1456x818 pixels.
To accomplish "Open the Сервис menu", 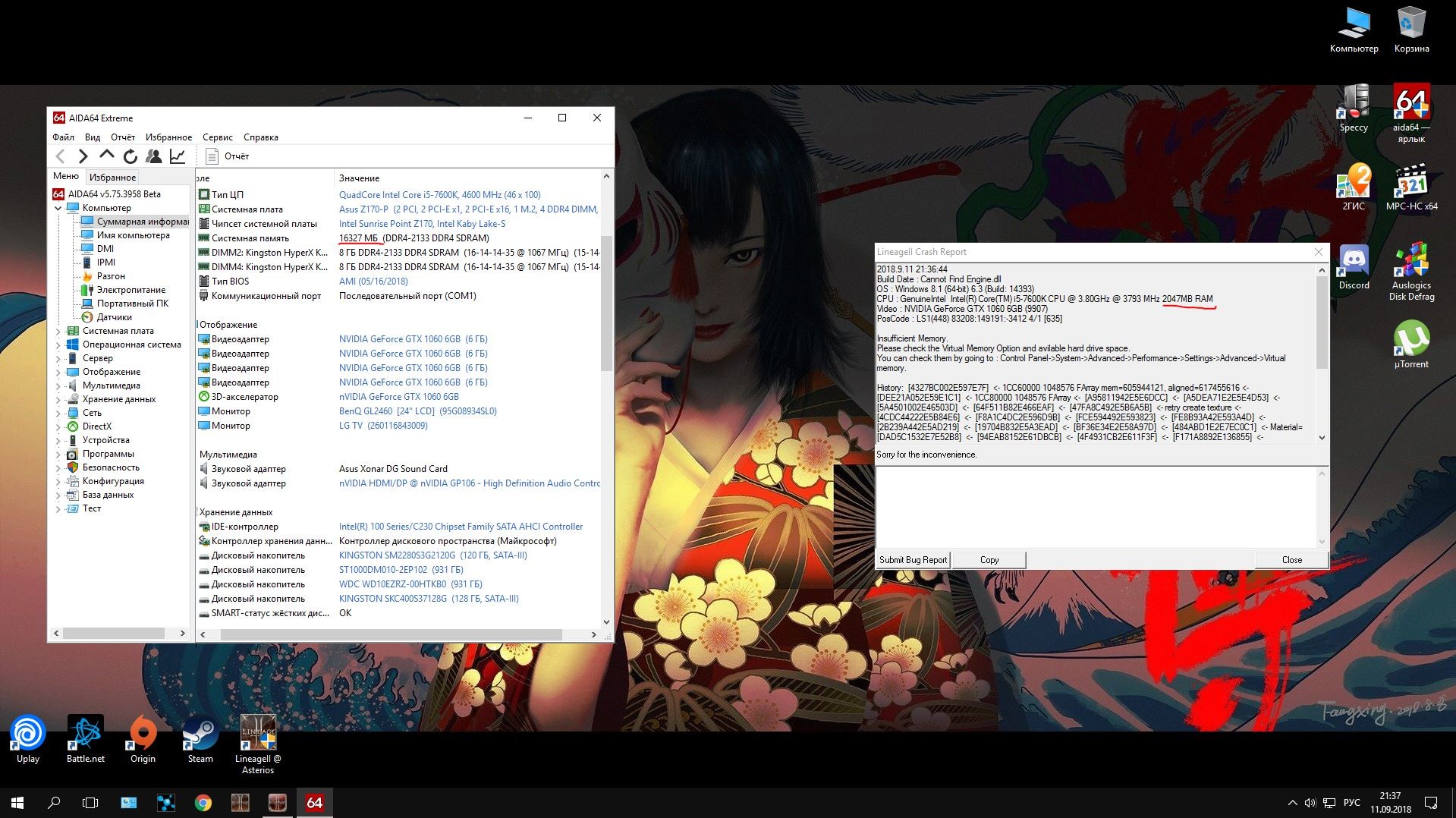I will 218,137.
